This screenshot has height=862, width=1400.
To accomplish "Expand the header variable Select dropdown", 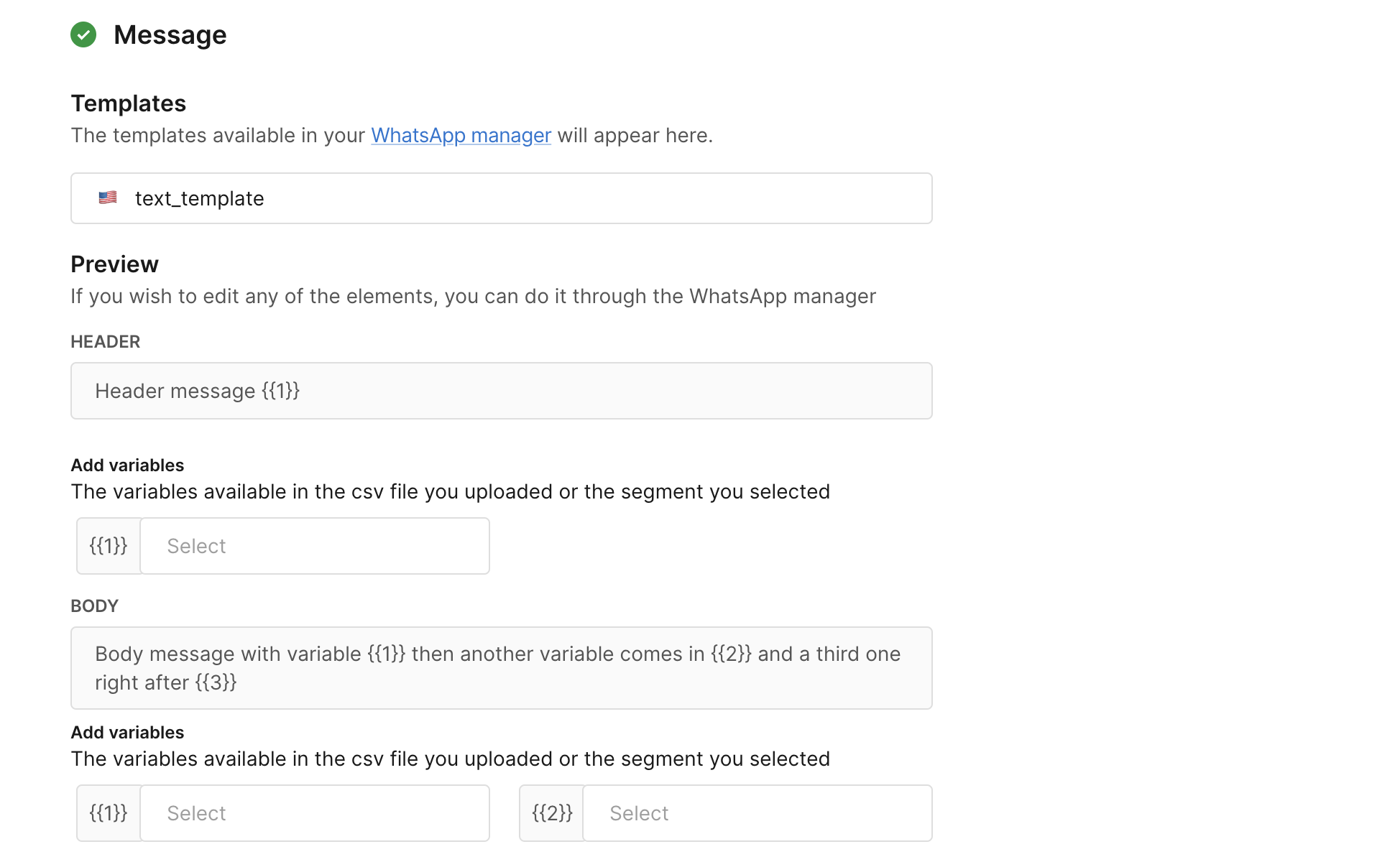I will [315, 546].
